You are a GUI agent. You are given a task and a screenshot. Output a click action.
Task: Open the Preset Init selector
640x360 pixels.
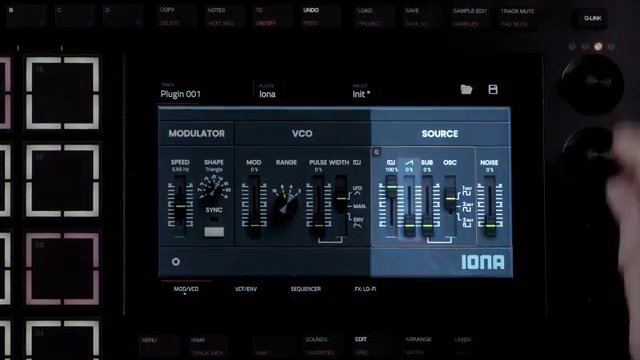pyautogui.click(x=361, y=91)
